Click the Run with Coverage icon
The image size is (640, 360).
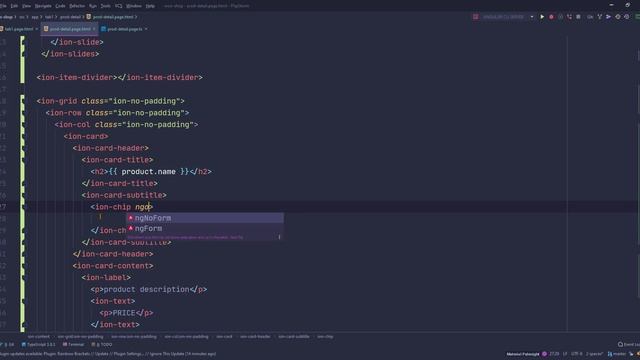pyautogui.click(x=560, y=17)
